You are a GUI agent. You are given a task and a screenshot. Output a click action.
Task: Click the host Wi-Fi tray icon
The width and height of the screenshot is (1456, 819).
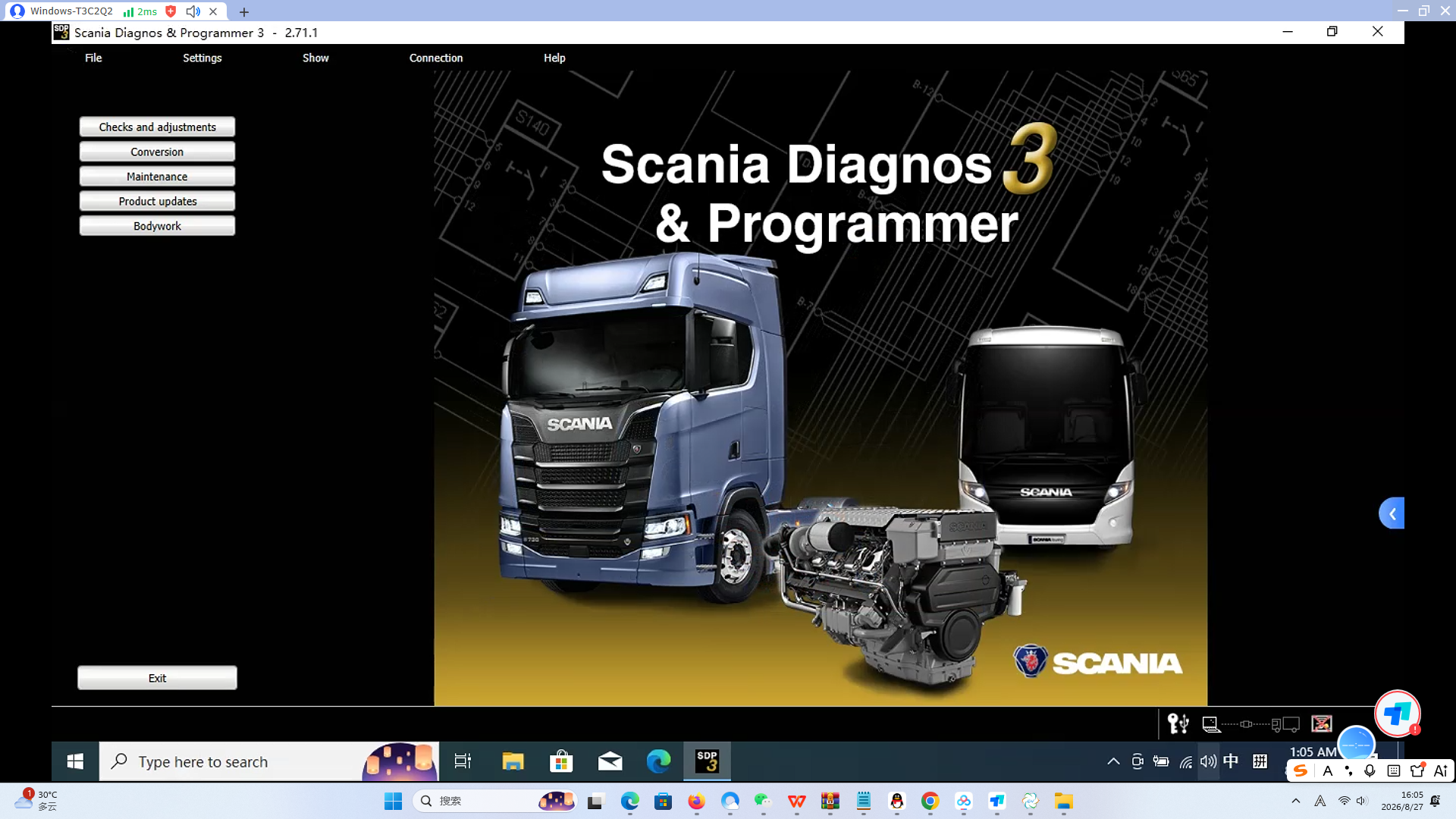(1344, 801)
